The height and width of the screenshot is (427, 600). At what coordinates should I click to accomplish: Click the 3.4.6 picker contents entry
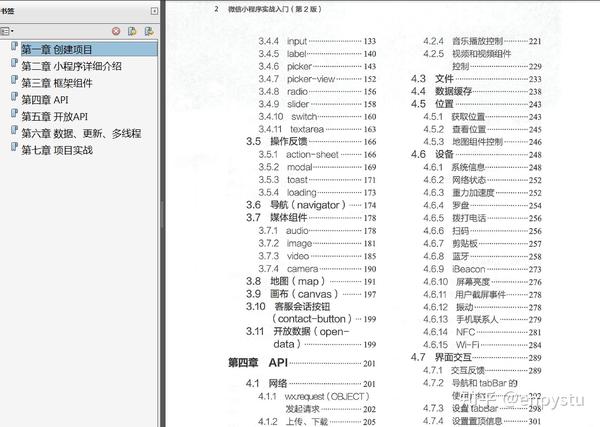click(x=317, y=66)
